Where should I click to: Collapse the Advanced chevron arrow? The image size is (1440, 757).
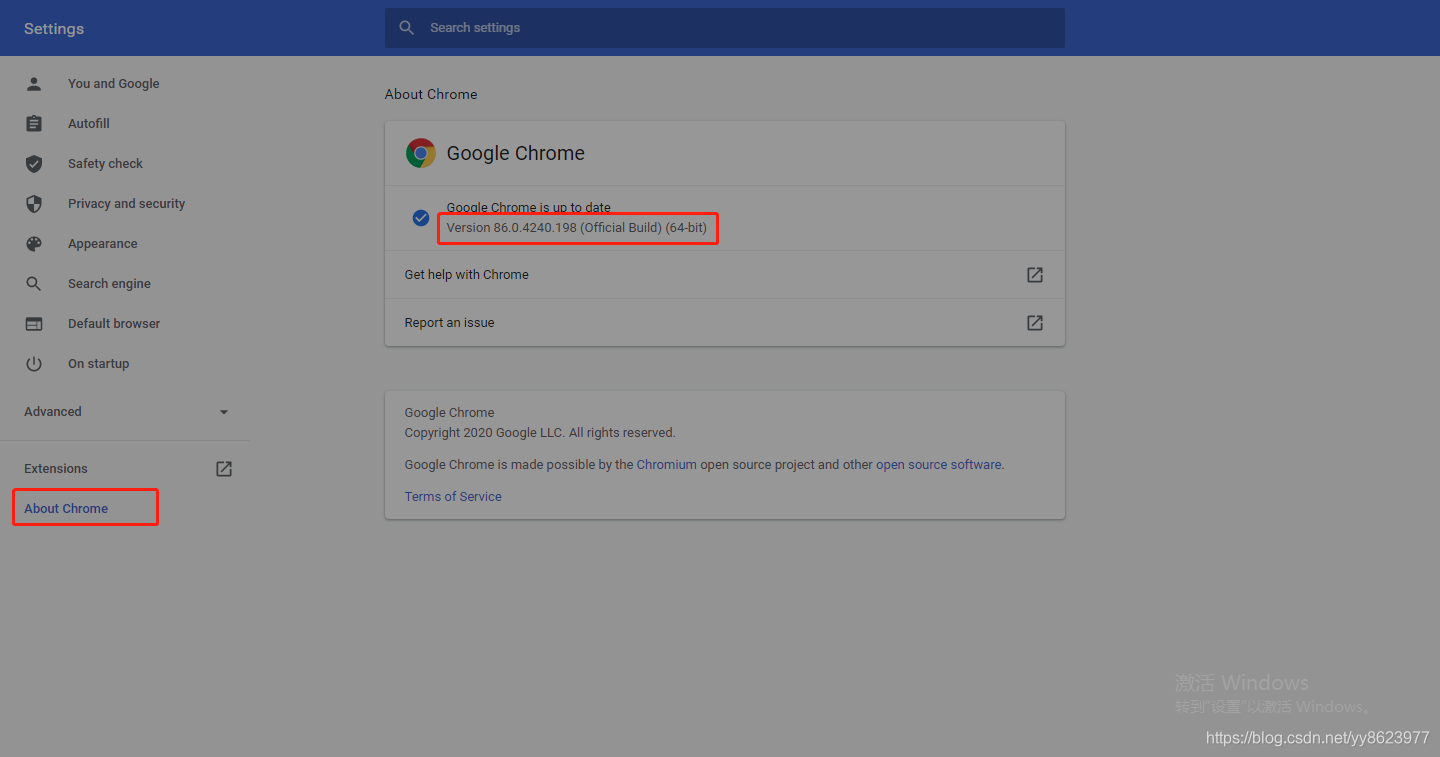tap(224, 411)
